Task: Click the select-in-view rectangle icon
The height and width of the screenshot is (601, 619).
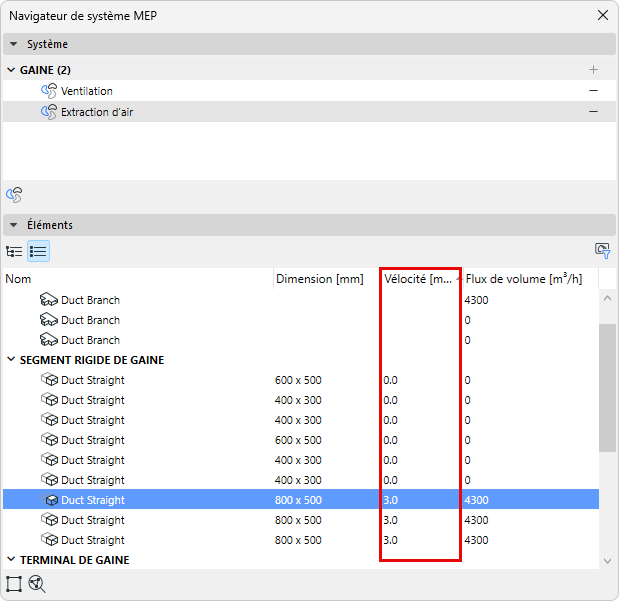Action: point(14,584)
